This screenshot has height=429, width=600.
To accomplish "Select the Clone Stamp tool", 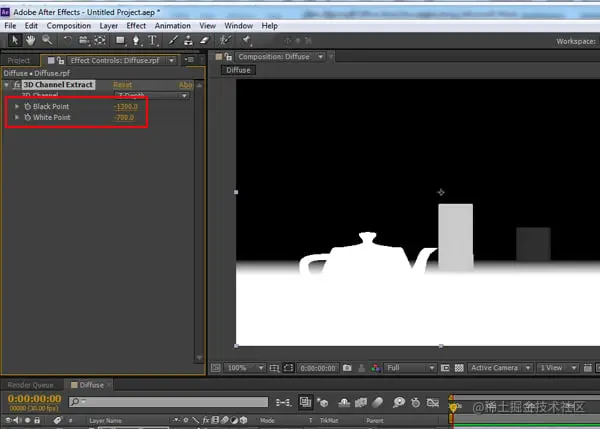I will (x=188, y=40).
